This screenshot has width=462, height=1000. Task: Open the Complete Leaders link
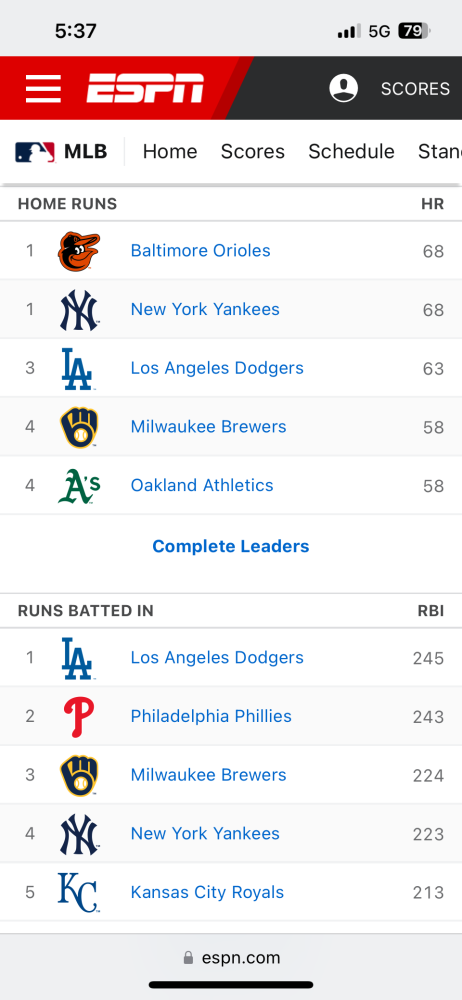[231, 547]
